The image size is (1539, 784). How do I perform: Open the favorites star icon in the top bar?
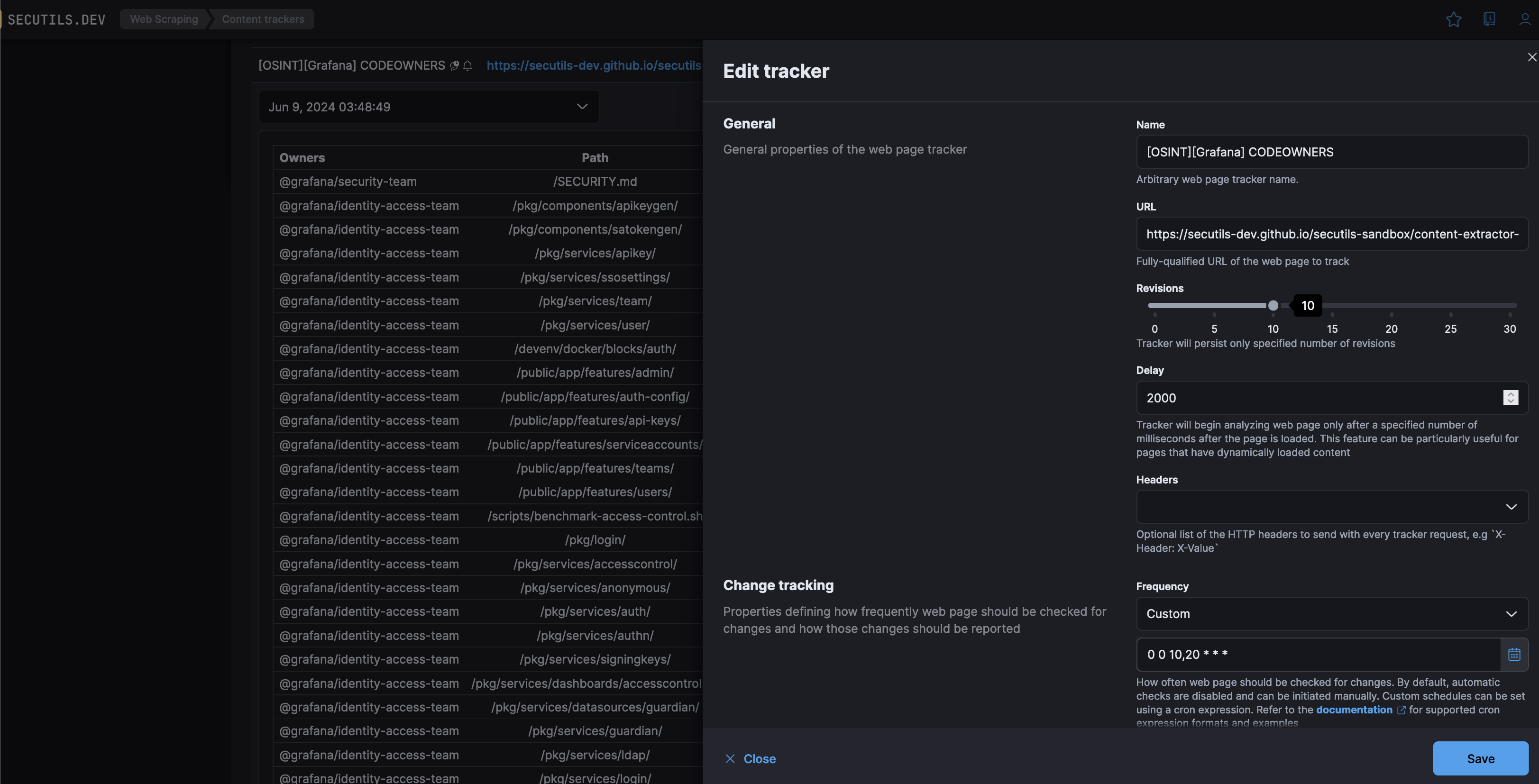tap(1454, 19)
